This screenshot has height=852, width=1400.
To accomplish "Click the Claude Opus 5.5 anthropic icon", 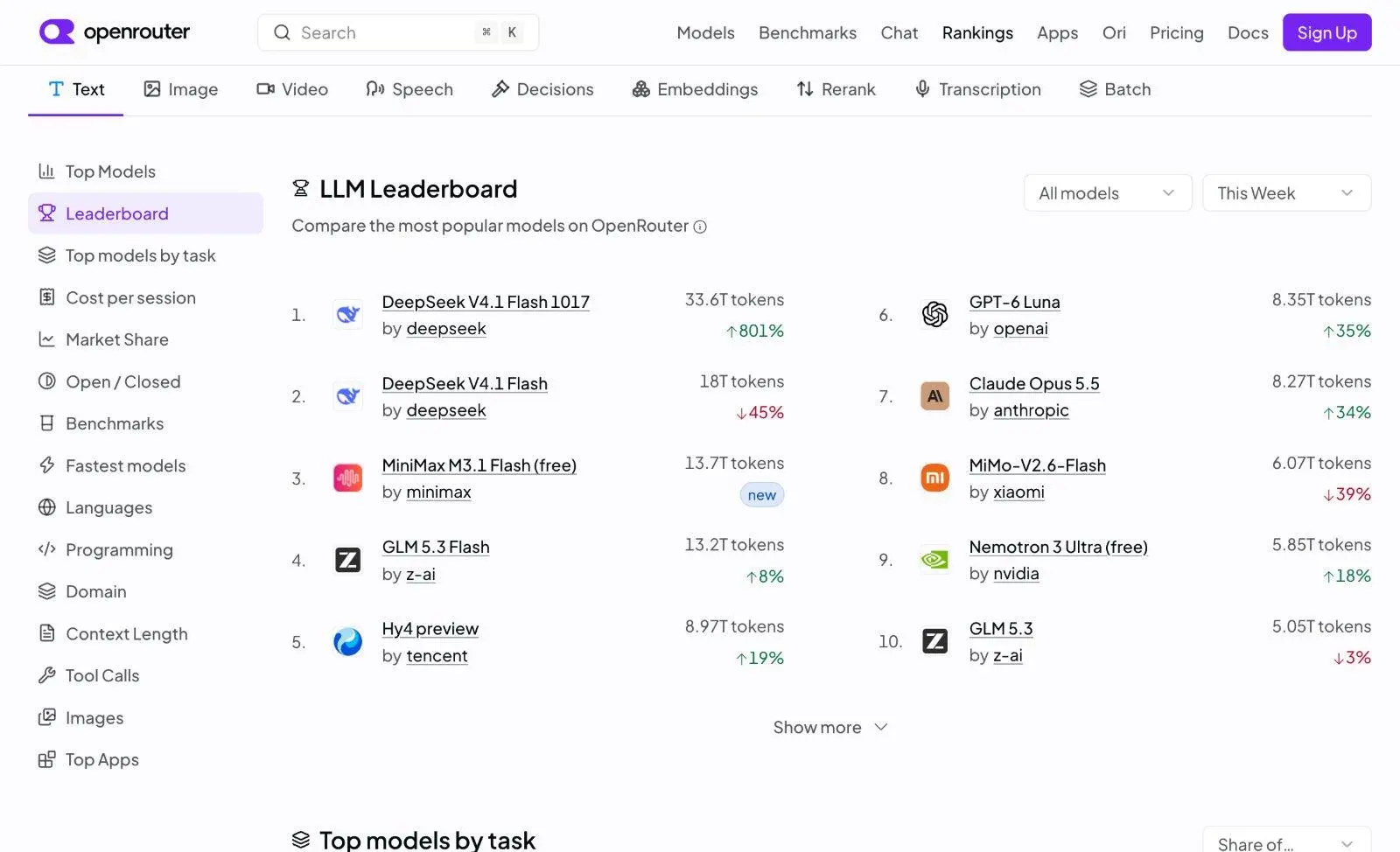I will click(935, 396).
